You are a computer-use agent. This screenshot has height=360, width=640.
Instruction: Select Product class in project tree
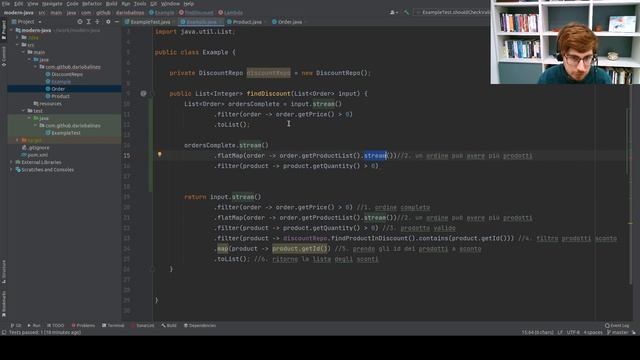tap(58, 96)
